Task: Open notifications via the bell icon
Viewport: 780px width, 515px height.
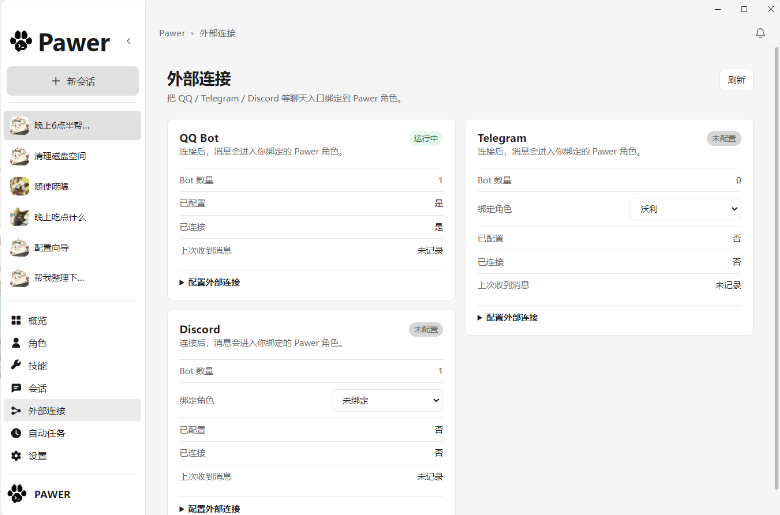Action: coord(760,33)
